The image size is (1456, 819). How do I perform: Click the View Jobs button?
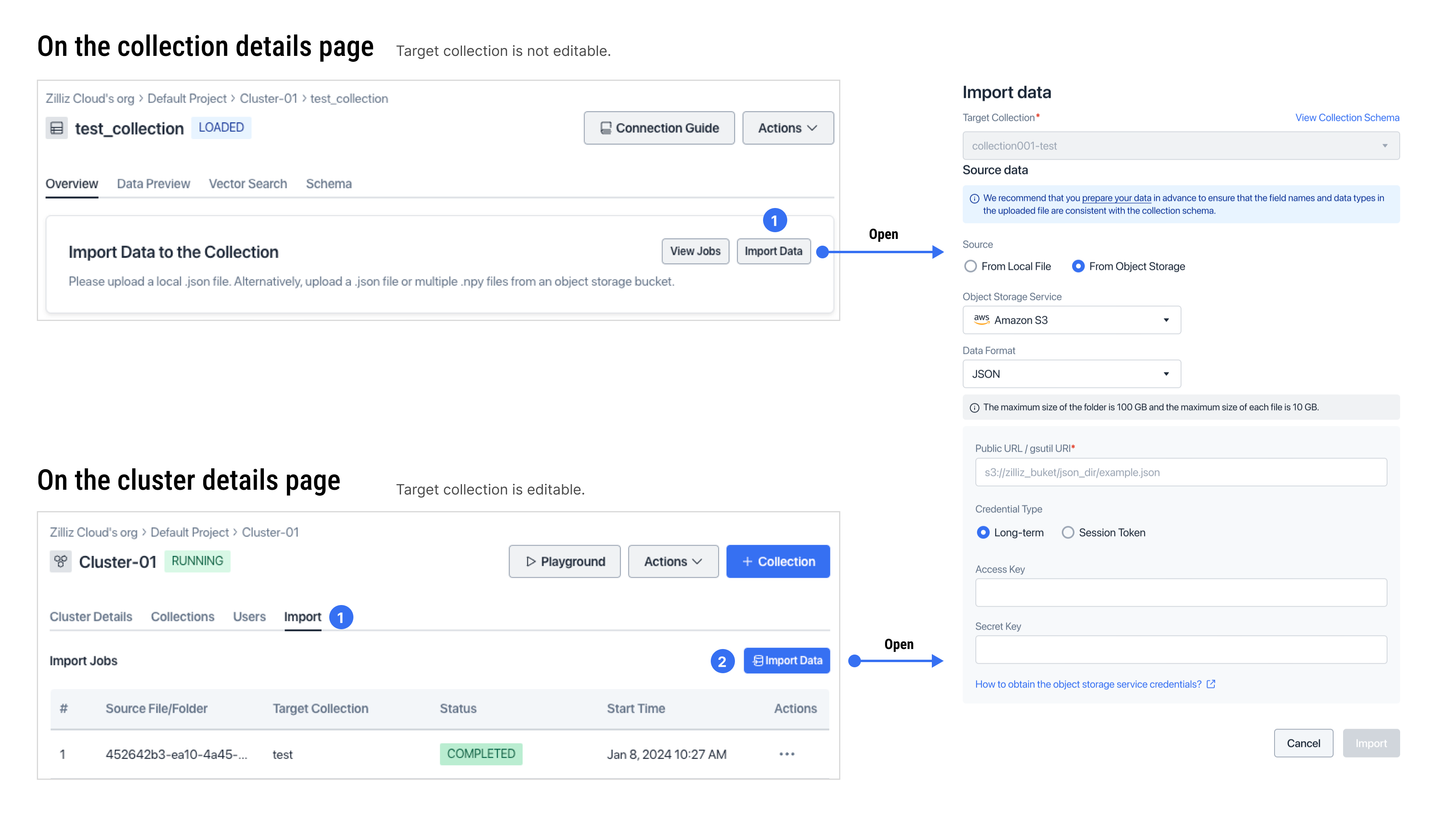click(x=695, y=251)
